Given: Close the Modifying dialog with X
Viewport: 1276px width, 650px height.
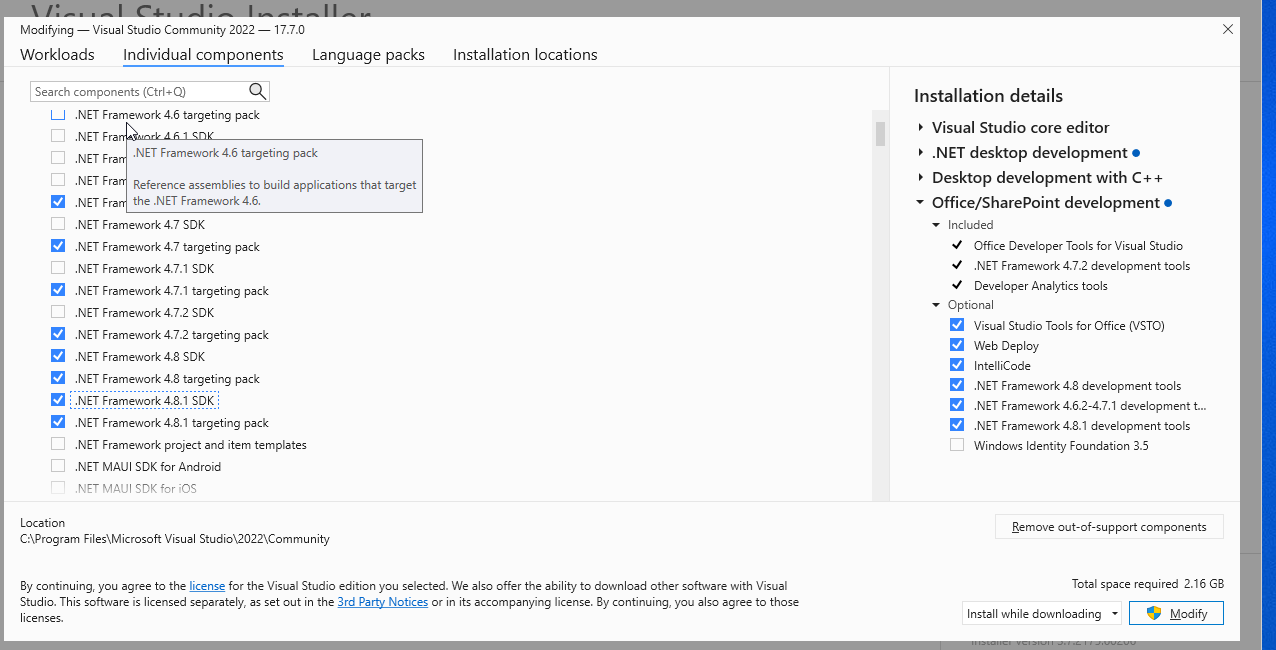Looking at the screenshot, I should pyautogui.click(x=1228, y=29).
